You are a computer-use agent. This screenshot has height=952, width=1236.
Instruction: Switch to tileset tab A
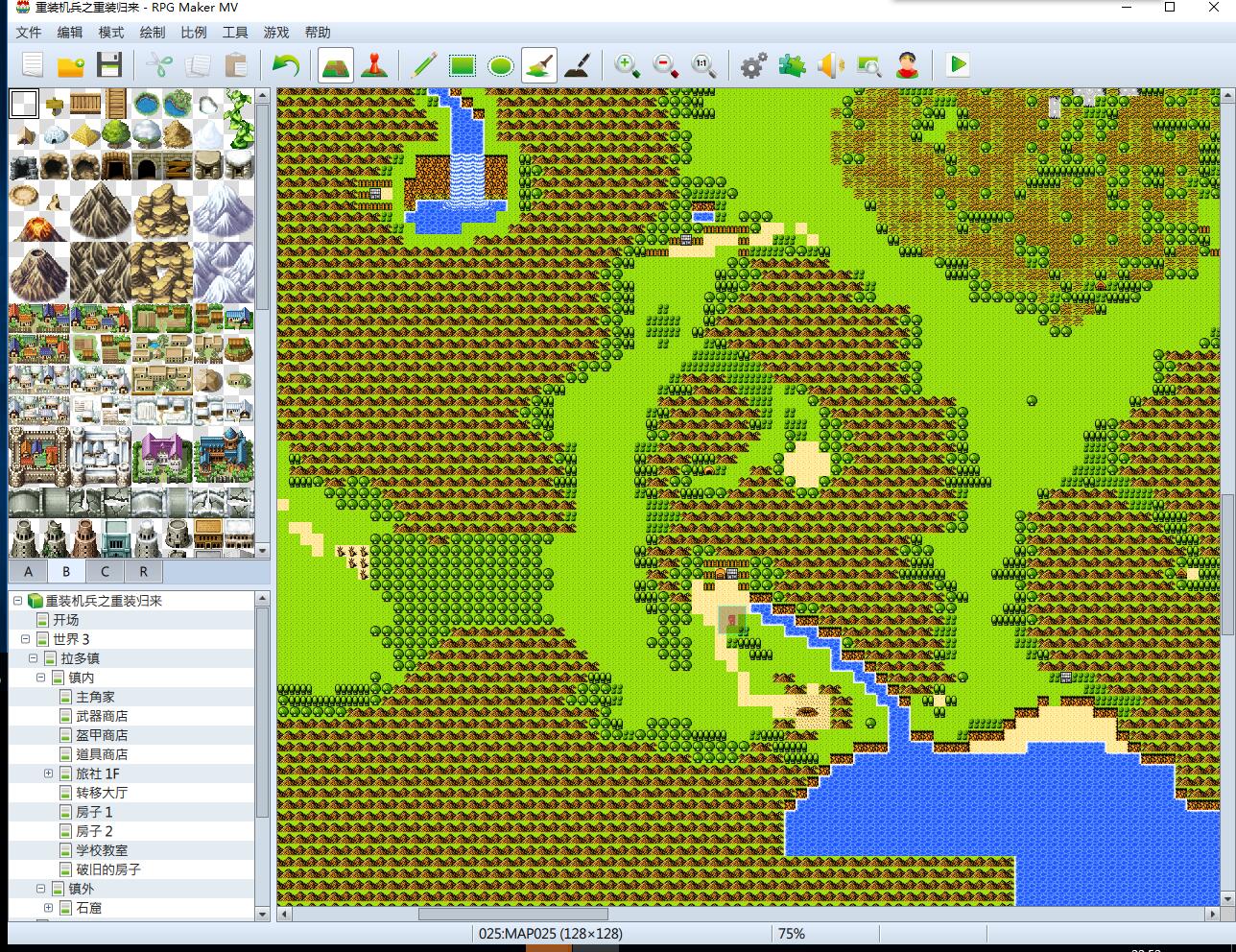click(28, 571)
